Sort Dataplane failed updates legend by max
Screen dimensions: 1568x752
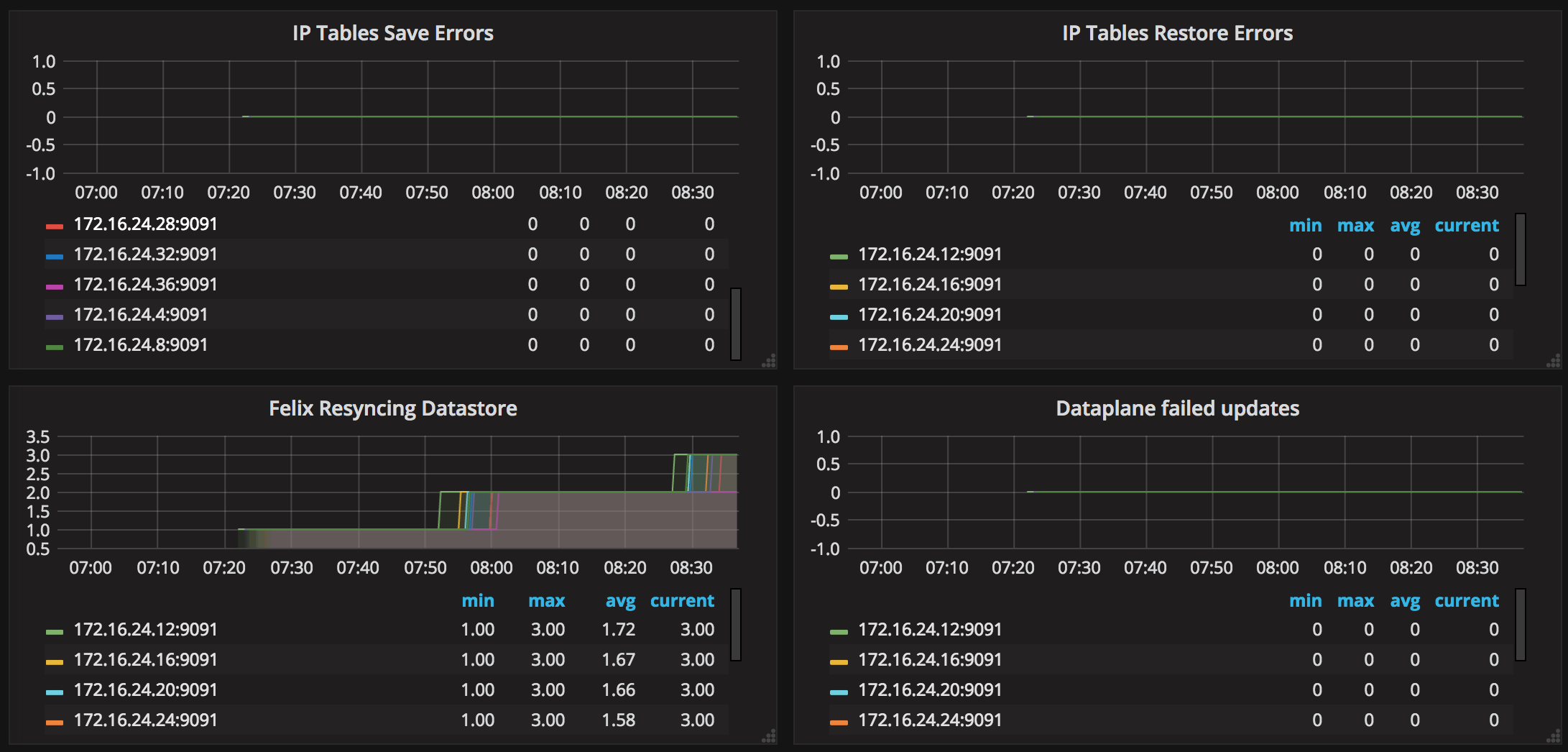[x=1355, y=601]
